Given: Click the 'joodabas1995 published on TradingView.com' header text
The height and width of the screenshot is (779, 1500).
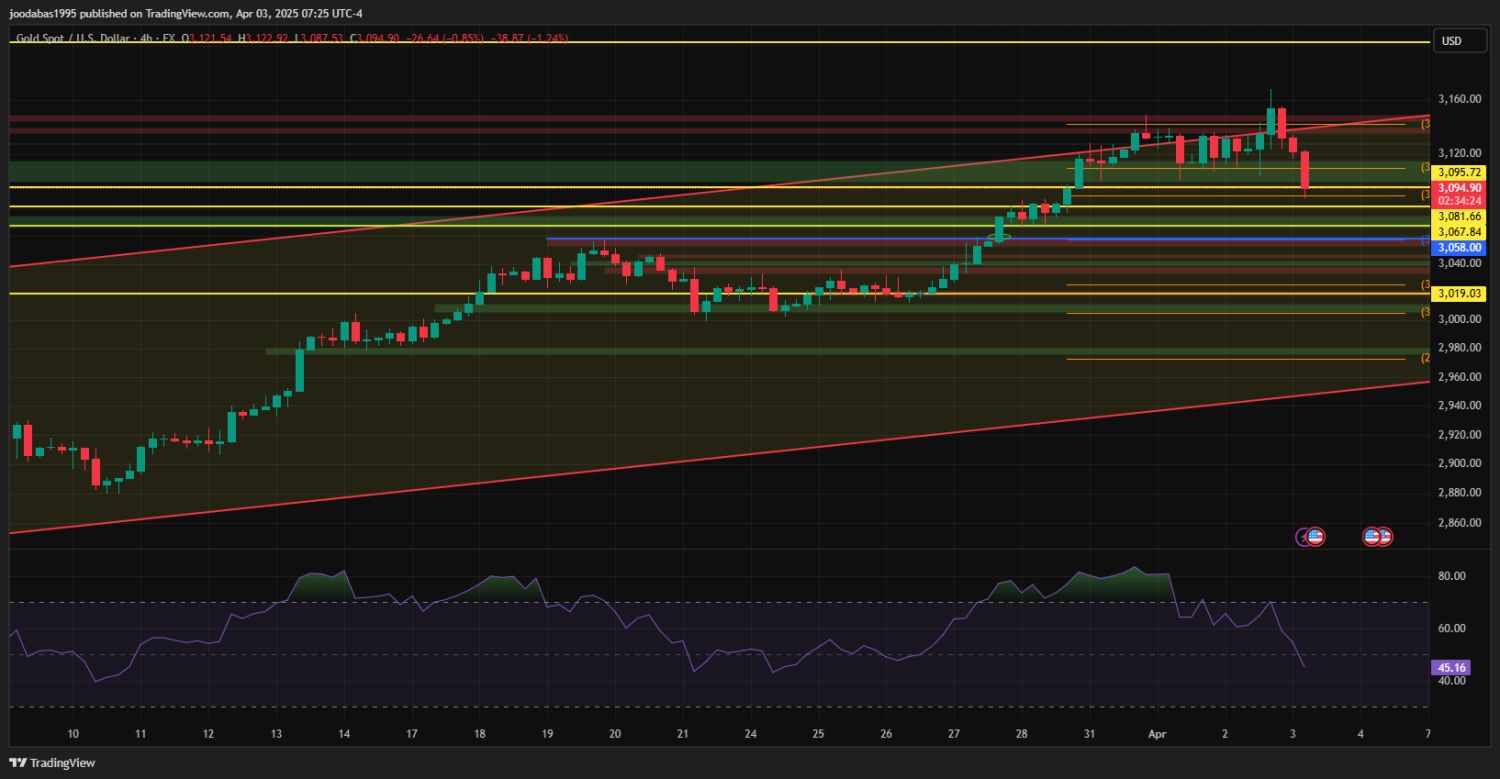Looking at the screenshot, I should 121,14.
